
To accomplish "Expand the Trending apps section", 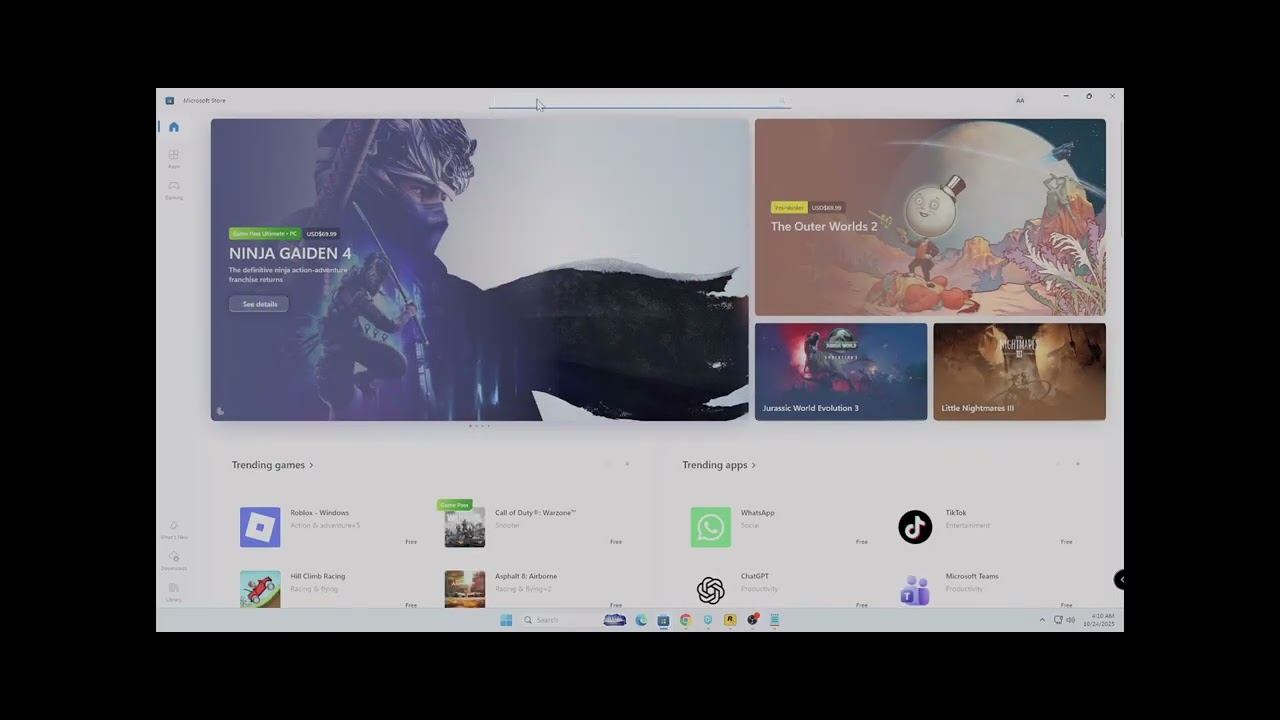I will [718, 465].
